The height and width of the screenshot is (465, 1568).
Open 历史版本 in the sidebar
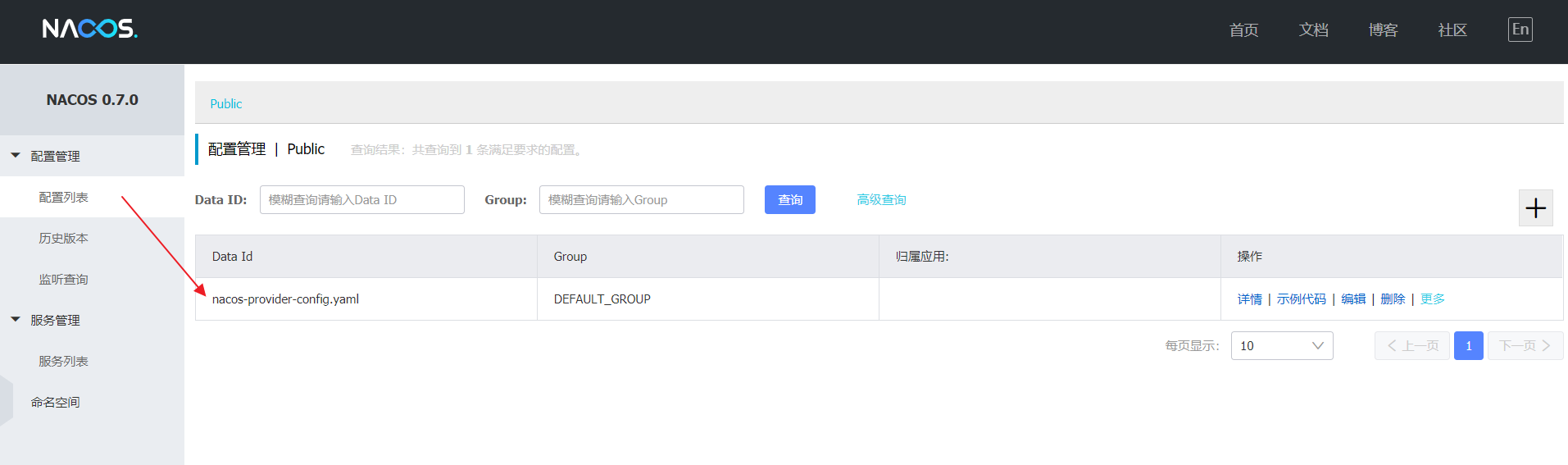[63, 238]
